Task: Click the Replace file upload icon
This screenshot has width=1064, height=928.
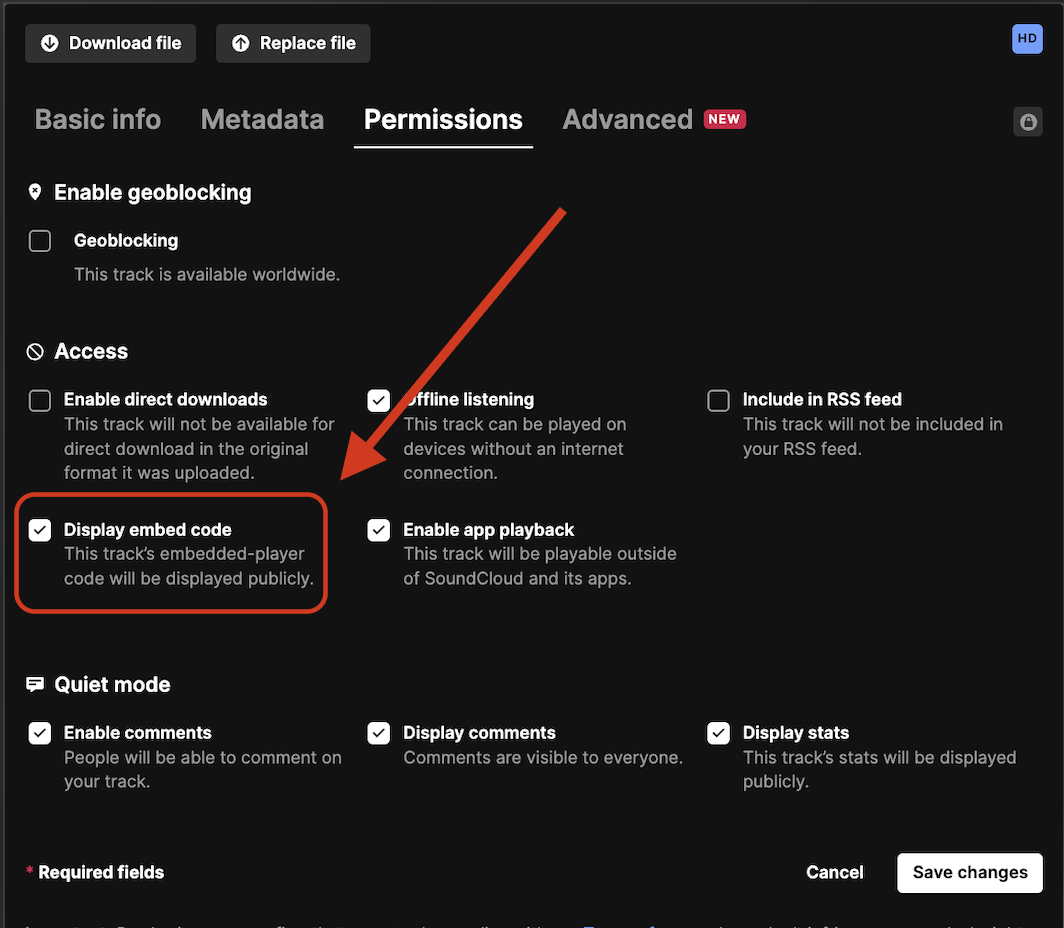Action: [240, 43]
